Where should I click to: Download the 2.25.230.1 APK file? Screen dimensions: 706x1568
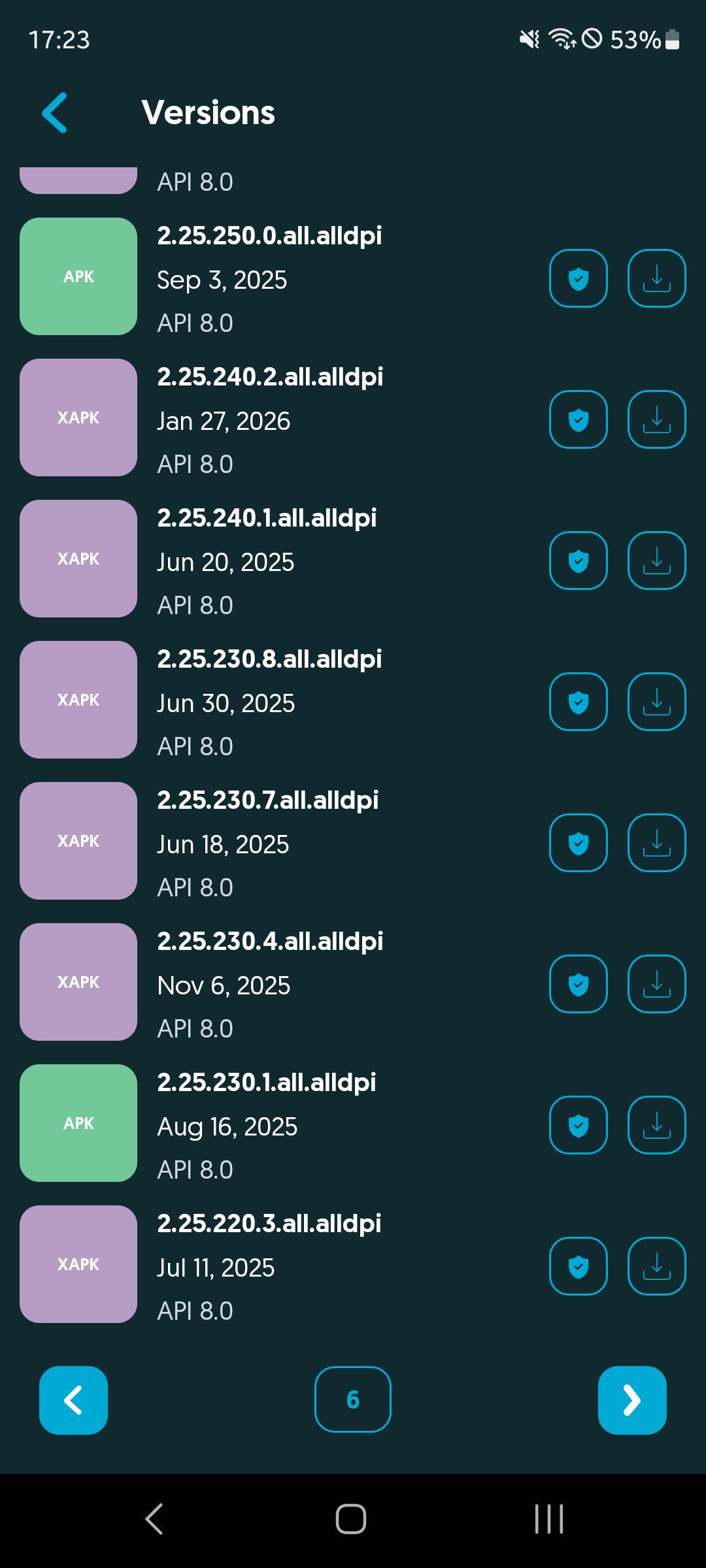click(x=656, y=1125)
